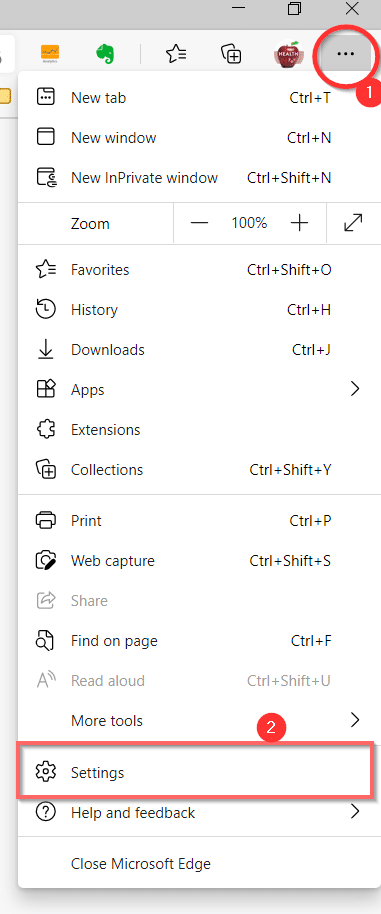
Task: Click the Evernote elephant extension icon
Action: coord(105,54)
